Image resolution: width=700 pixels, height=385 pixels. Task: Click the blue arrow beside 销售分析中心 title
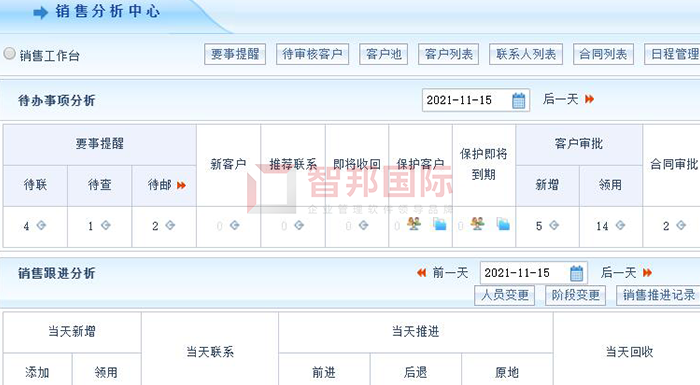coord(41,13)
